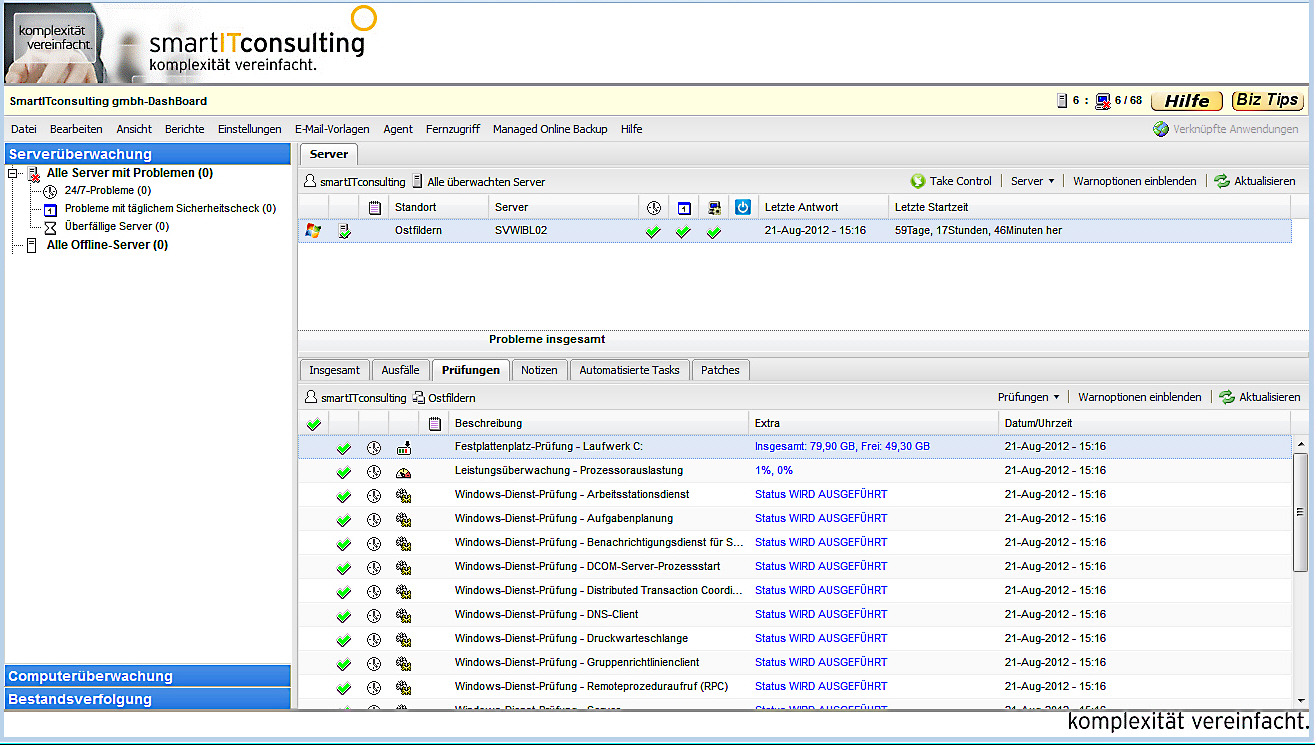
Task: Click the Ostfildern location icon in checks toolbar
Action: tap(419, 397)
